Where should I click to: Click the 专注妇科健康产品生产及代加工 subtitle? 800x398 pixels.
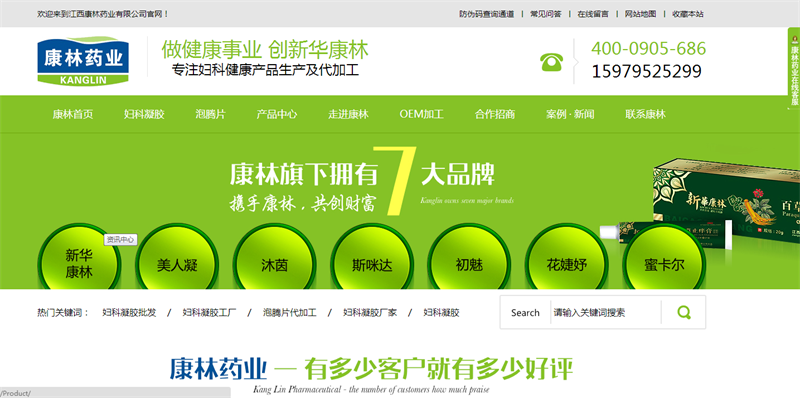pyautogui.click(x=265, y=70)
